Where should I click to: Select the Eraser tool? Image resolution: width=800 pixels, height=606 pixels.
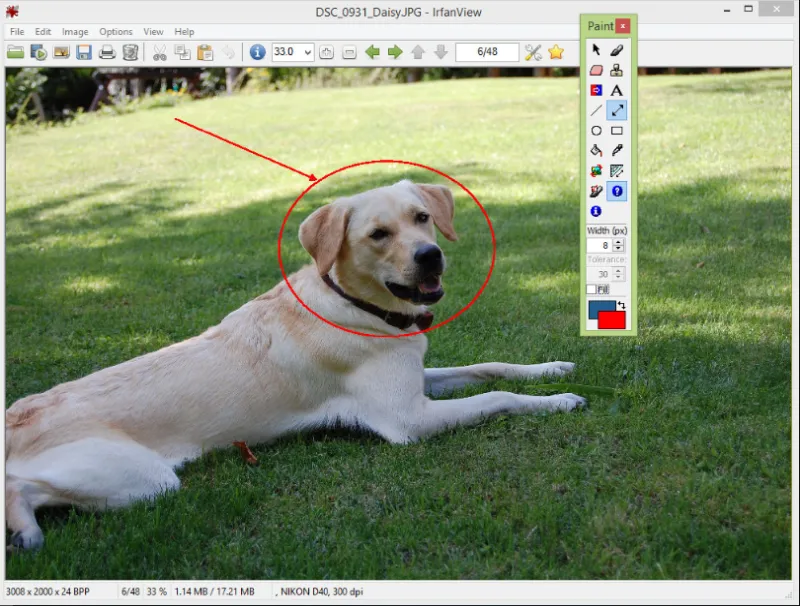point(597,69)
